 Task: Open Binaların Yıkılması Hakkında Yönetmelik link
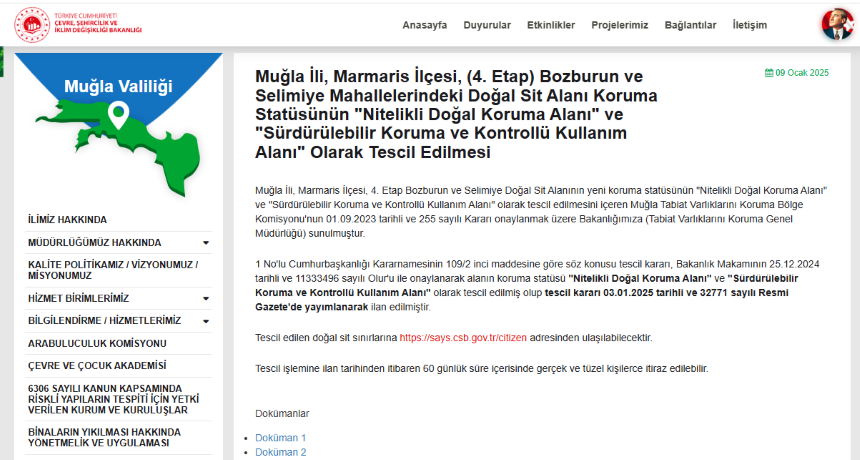pyautogui.click(x=104, y=438)
